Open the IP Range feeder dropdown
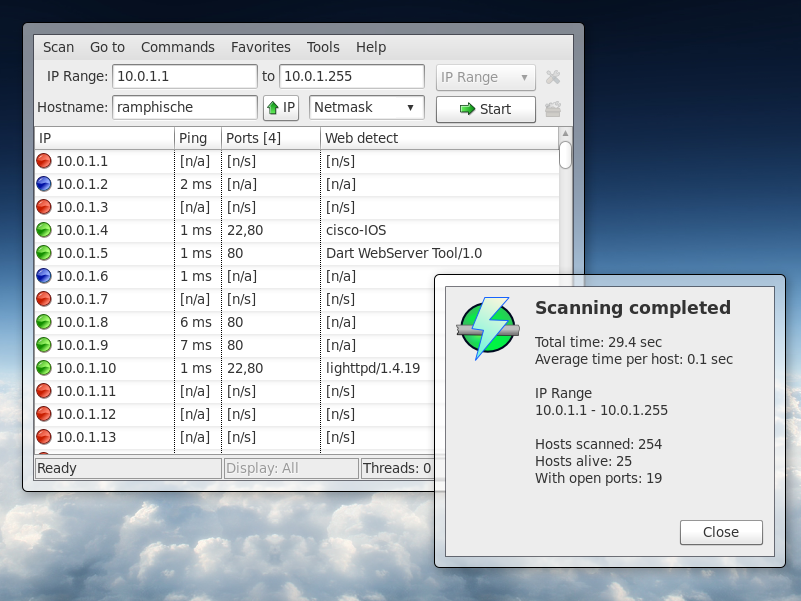This screenshot has width=801, height=601. click(x=485, y=77)
